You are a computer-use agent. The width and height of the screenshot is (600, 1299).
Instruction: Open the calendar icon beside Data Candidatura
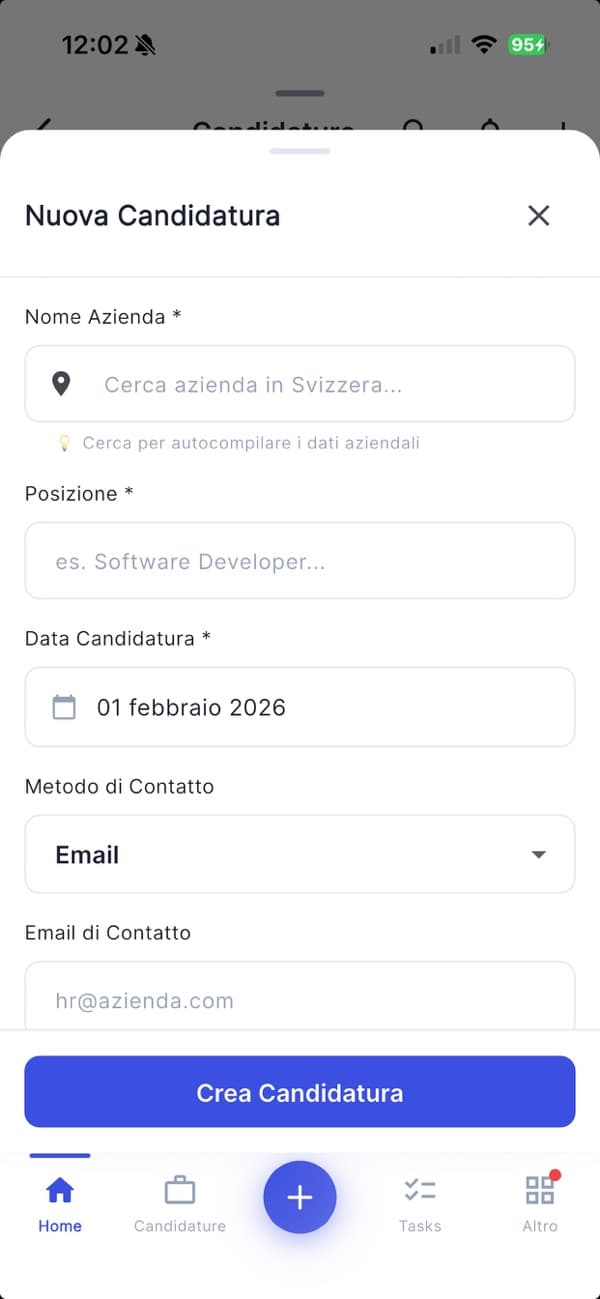64,707
